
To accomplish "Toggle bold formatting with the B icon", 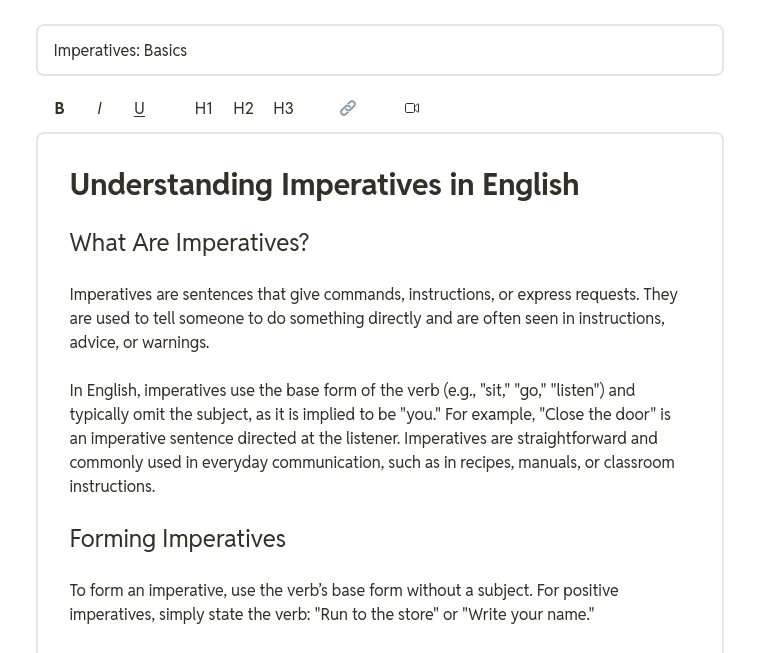I will coord(60,108).
